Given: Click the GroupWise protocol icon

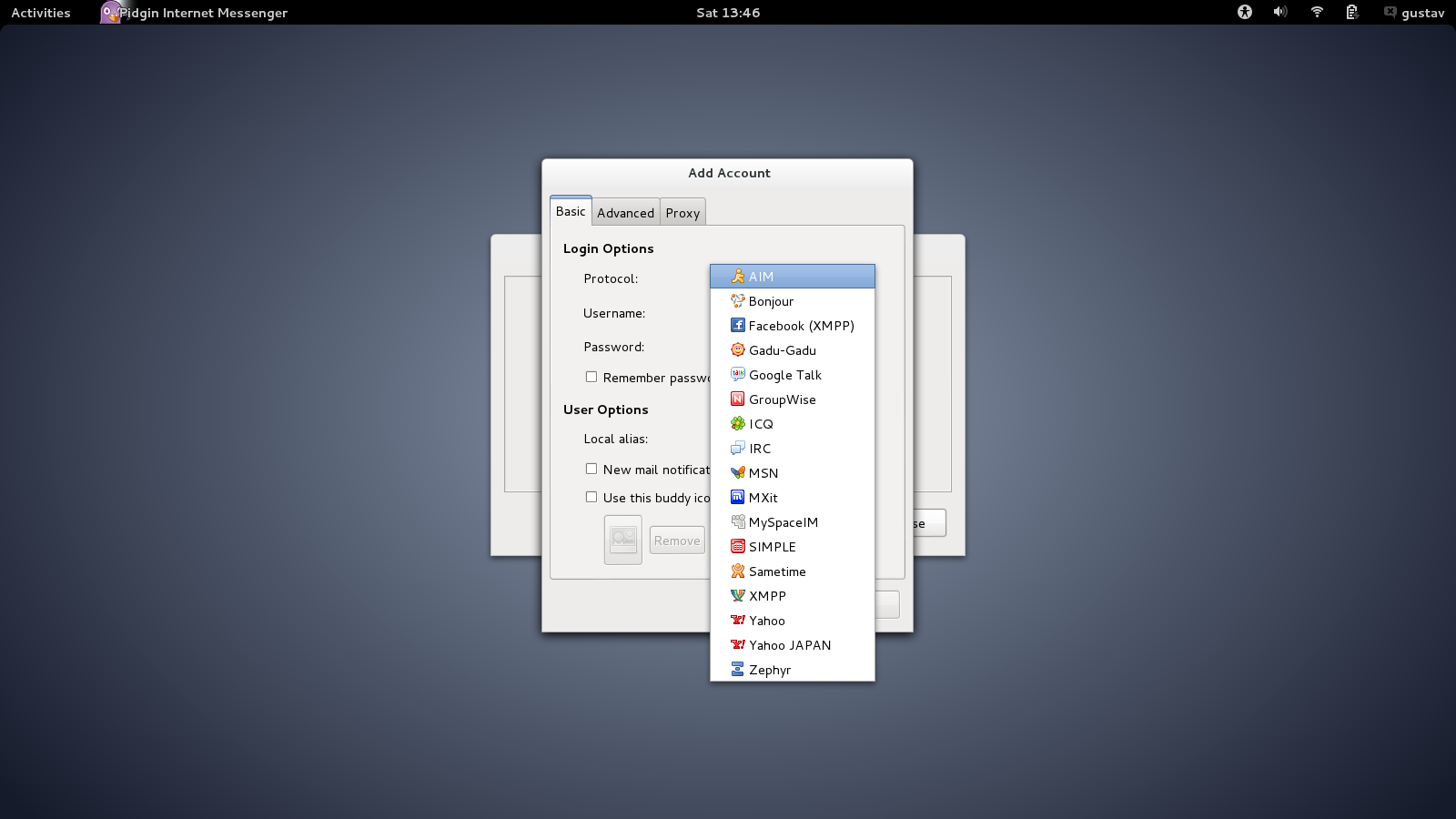Looking at the screenshot, I should (x=738, y=399).
